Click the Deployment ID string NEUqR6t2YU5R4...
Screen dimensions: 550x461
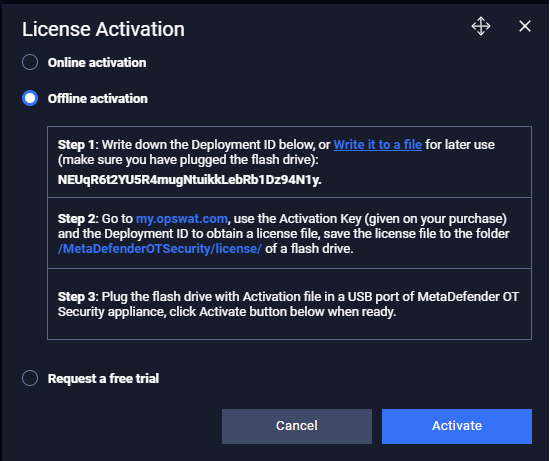[x=189, y=180]
